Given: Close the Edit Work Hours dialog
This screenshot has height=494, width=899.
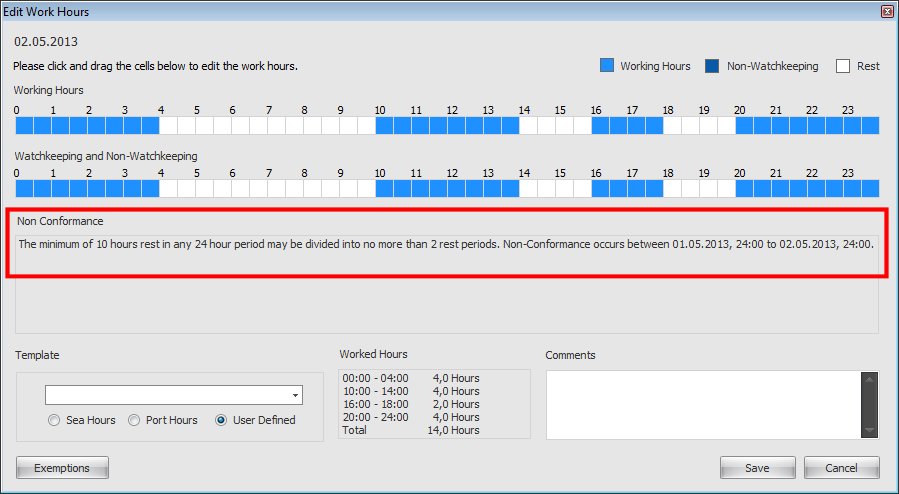Looking at the screenshot, I should (886, 11).
